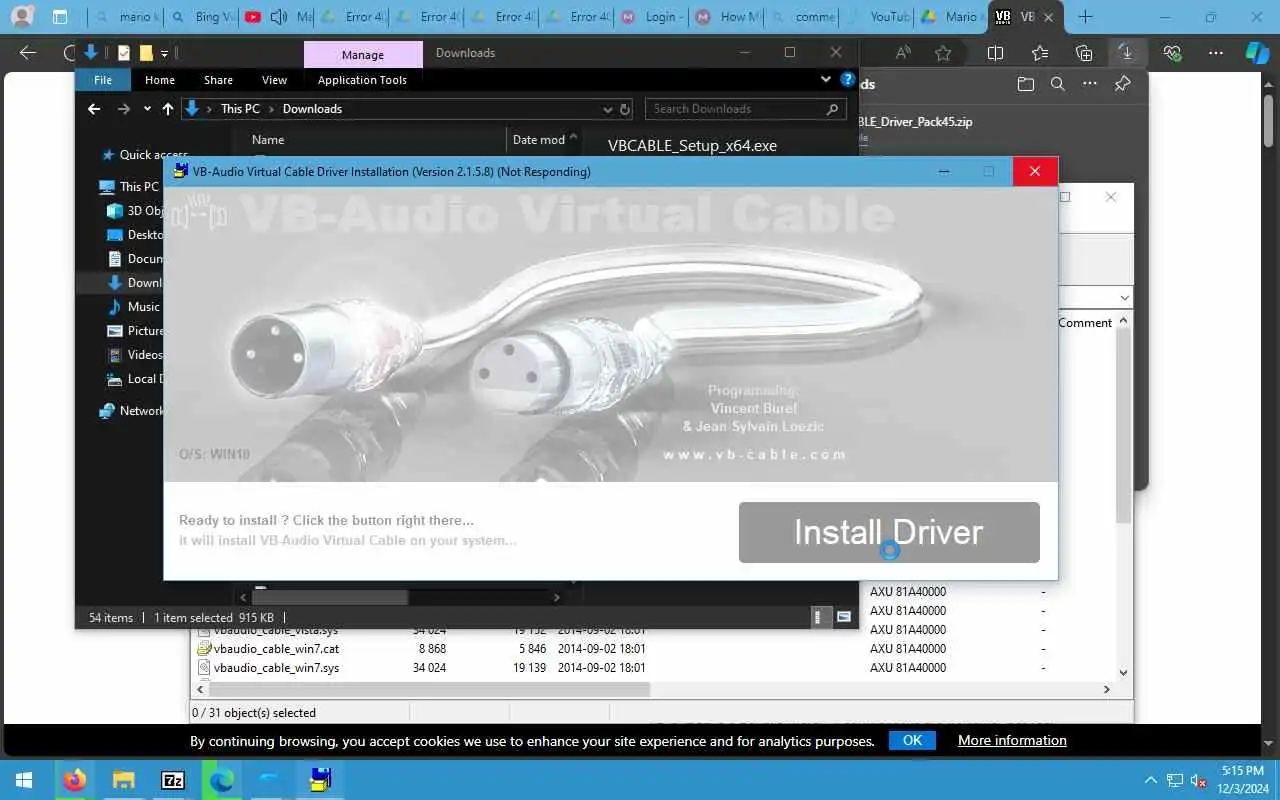Click the Manage contextual tab
Screen dimensions: 1280x800
[x=363, y=55]
